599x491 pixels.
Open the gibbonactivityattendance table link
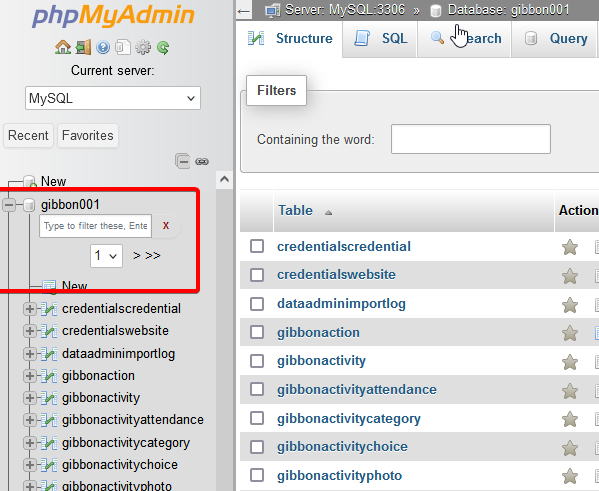click(357, 389)
